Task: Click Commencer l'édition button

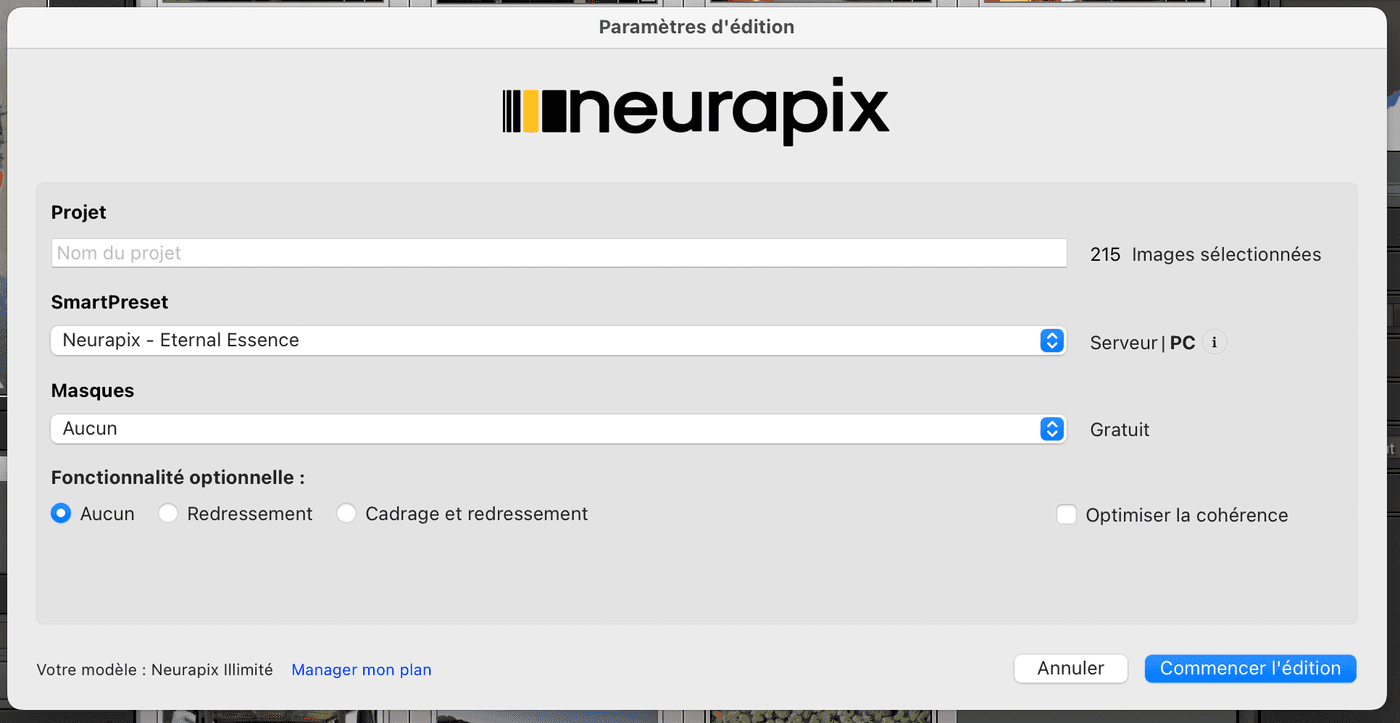Action: [x=1250, y=668]
